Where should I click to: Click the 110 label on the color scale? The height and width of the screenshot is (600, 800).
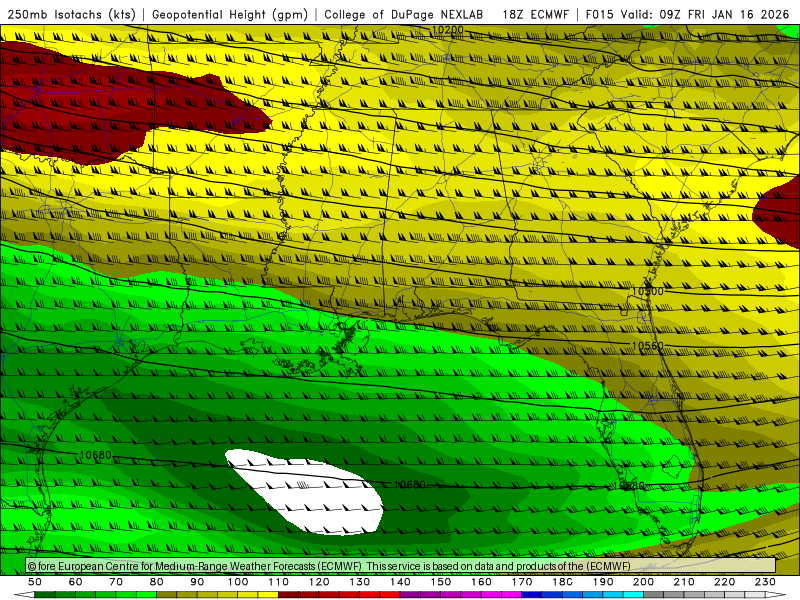[x=278, y=582]
